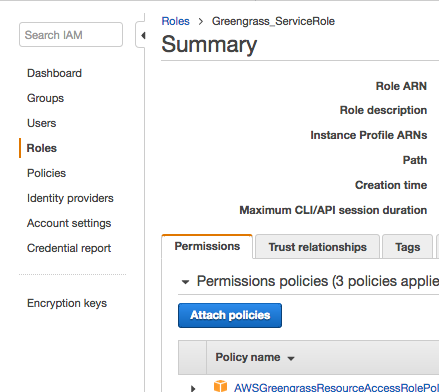Go to Account settings
The height and width of the screenshot is (392, 439).
[69, 223]
